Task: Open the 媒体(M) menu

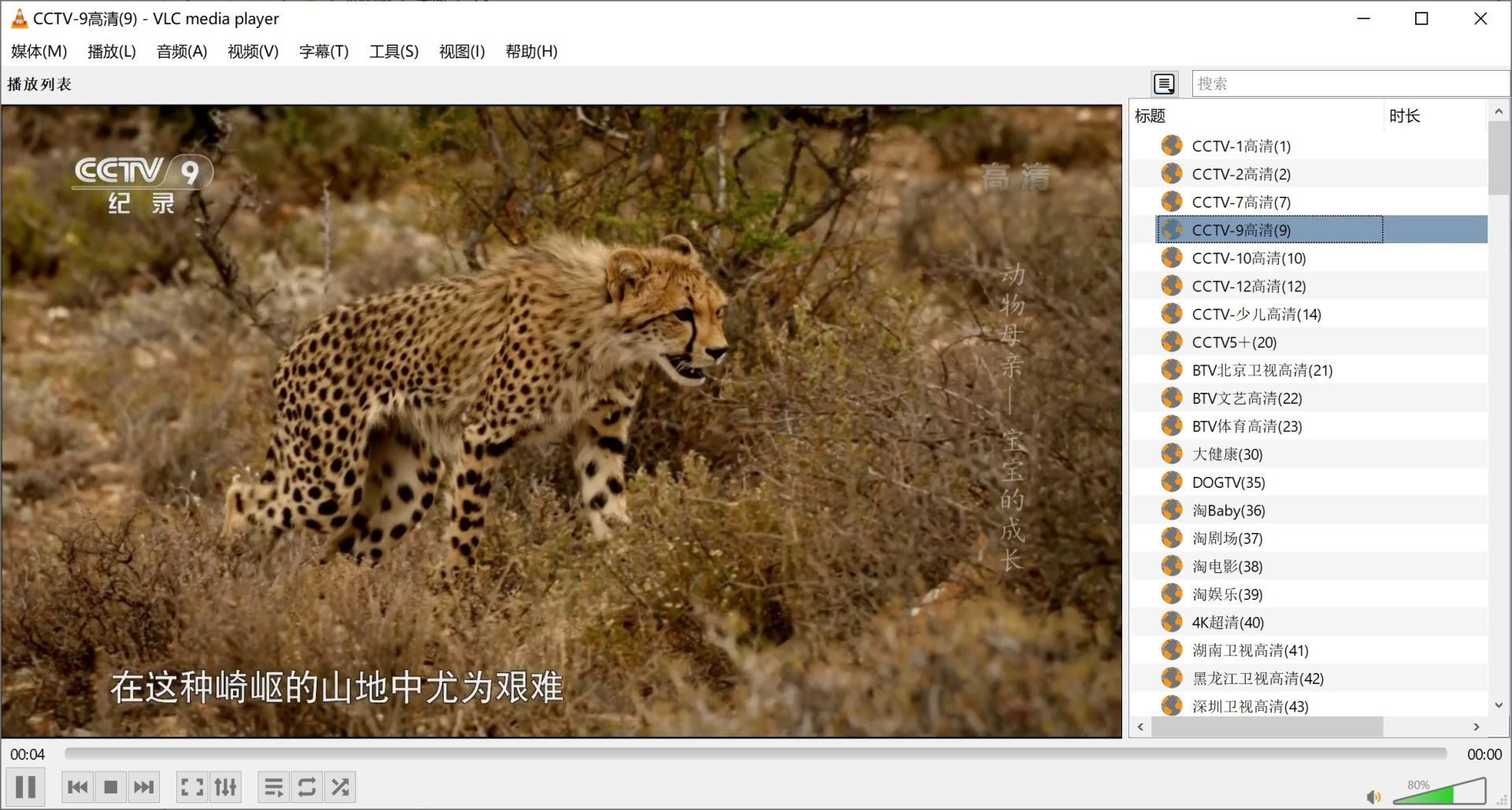Action: tap(39, 51)
